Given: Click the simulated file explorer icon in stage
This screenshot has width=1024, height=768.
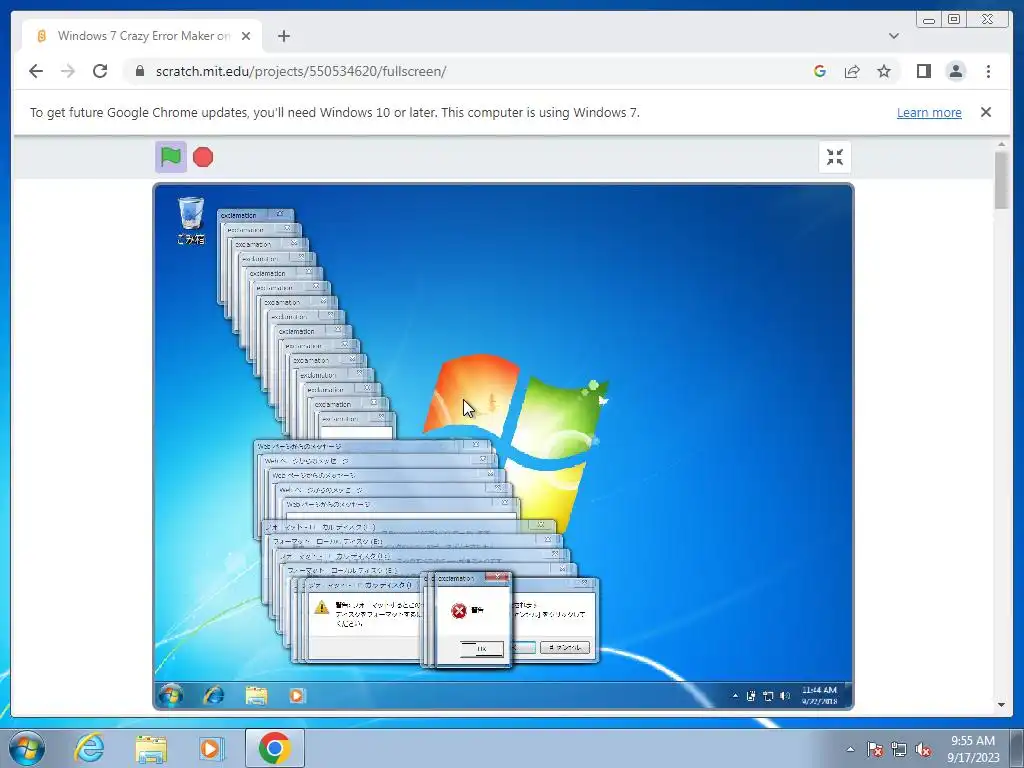Looking at the screenshot, I should pyautogui.click(x=256, y=696).
